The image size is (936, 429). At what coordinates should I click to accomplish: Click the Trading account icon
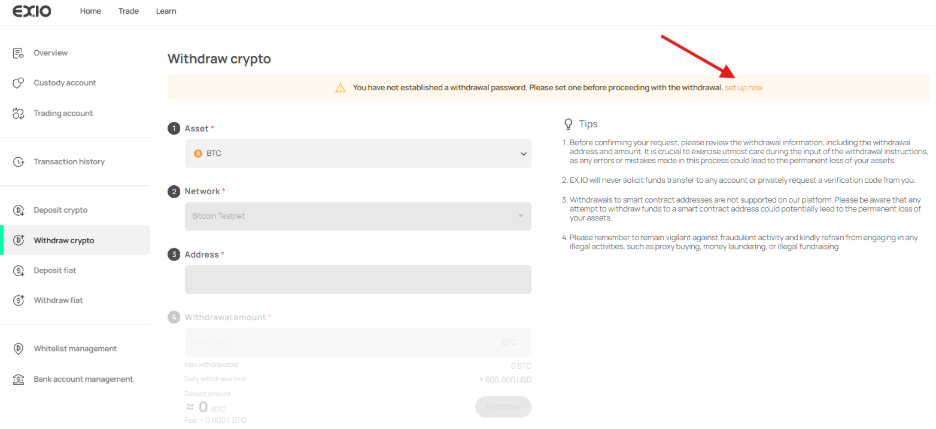pos(18,113)
